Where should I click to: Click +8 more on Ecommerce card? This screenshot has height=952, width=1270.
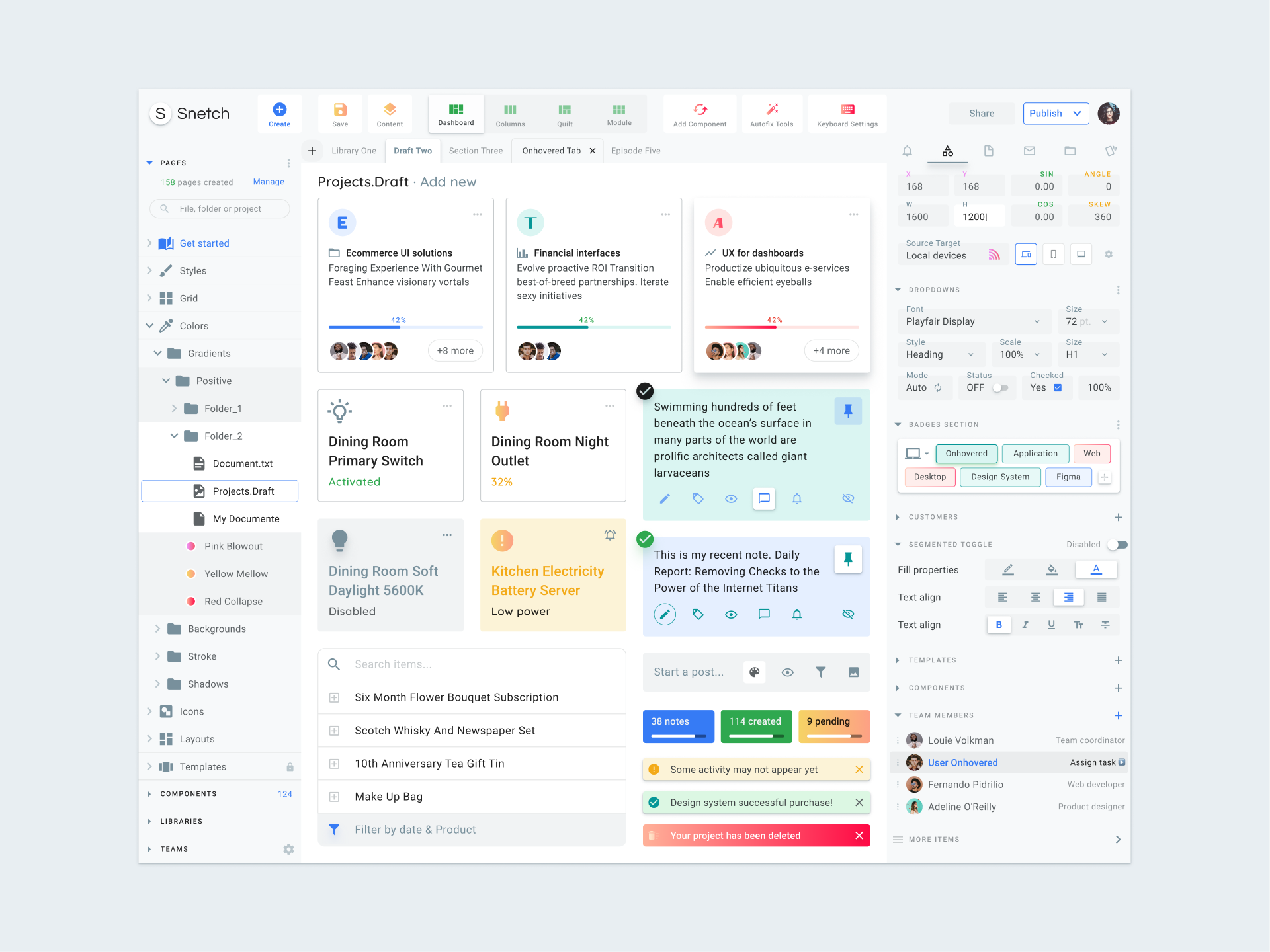tap(455, 350)
